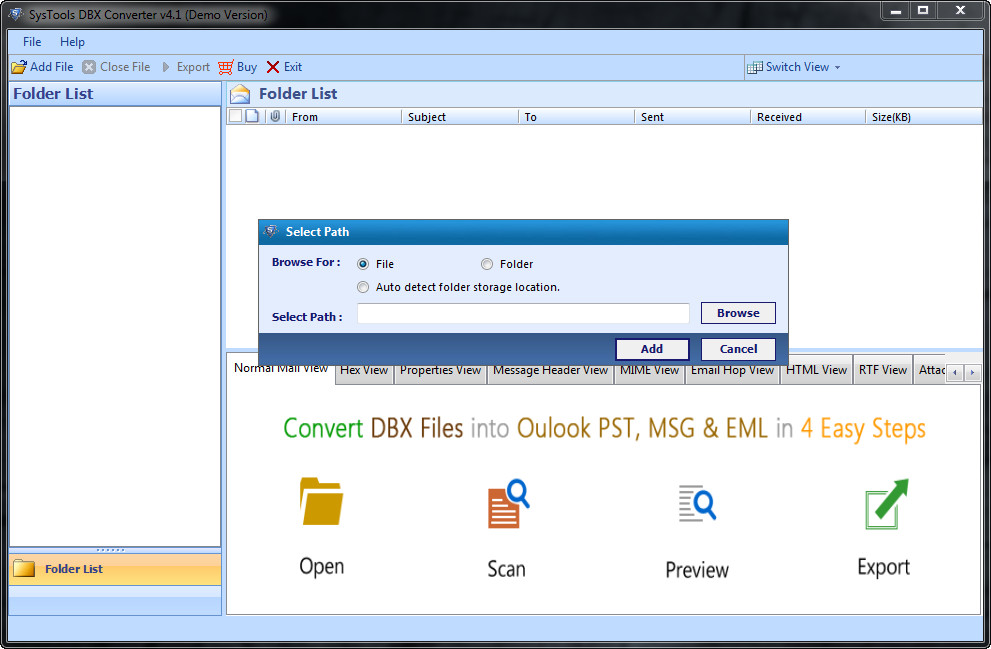Switch to Email Hop View tab
Viewport: 991px width, 649px height.
point(732,371)
